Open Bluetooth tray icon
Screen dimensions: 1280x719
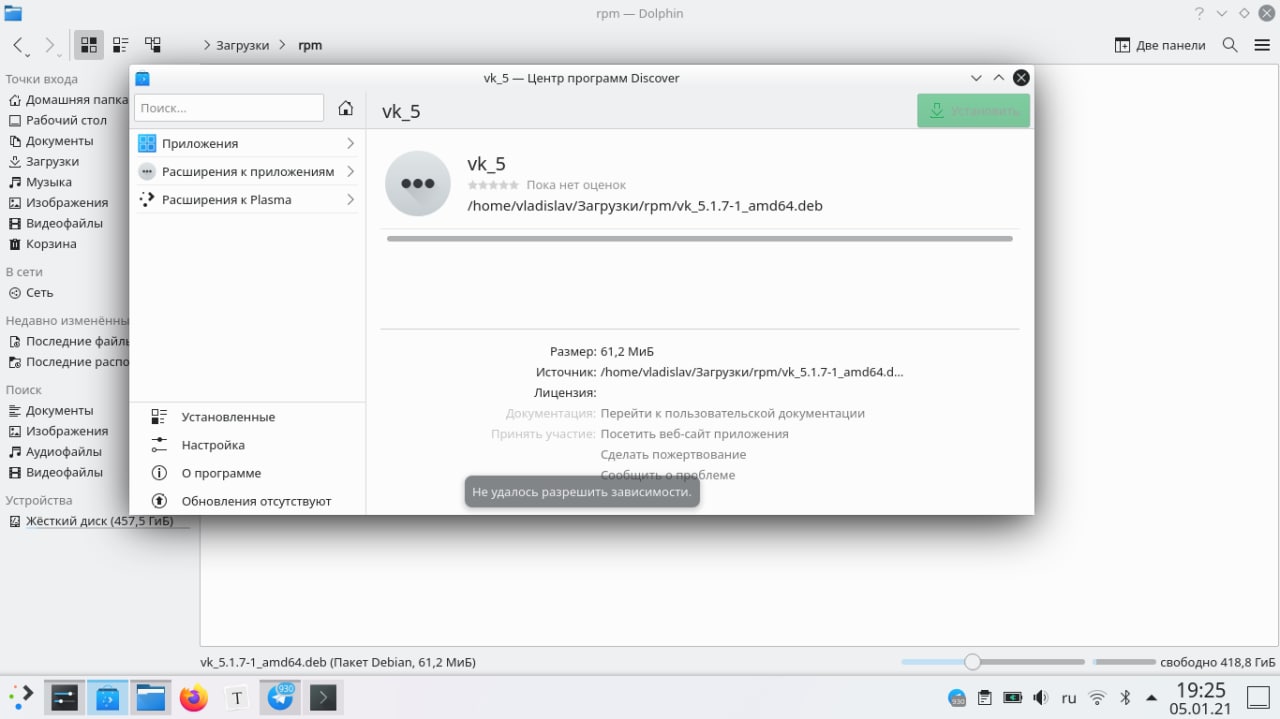coord(1125,698)
